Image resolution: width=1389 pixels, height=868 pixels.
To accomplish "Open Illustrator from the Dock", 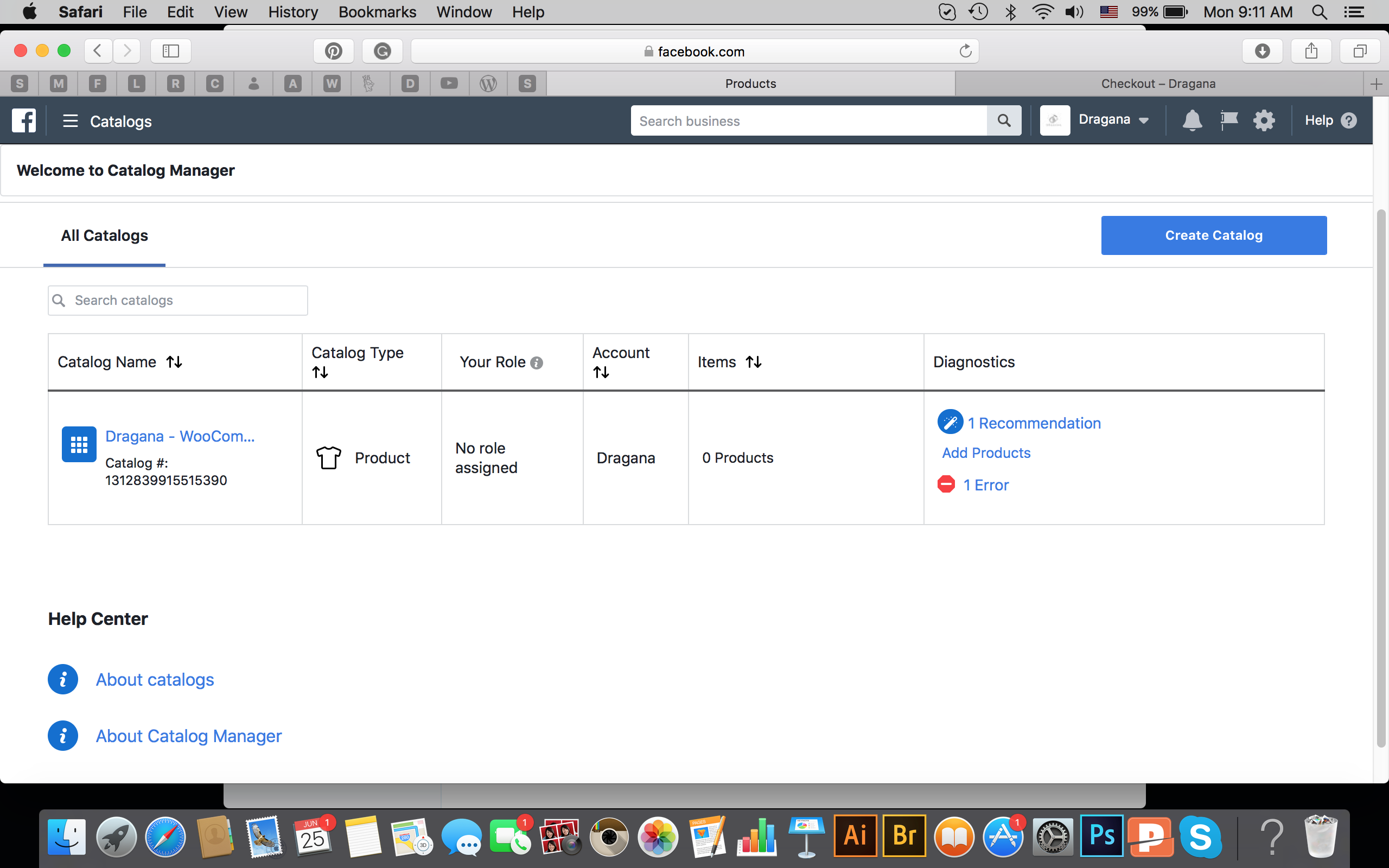I will [855, 835].
